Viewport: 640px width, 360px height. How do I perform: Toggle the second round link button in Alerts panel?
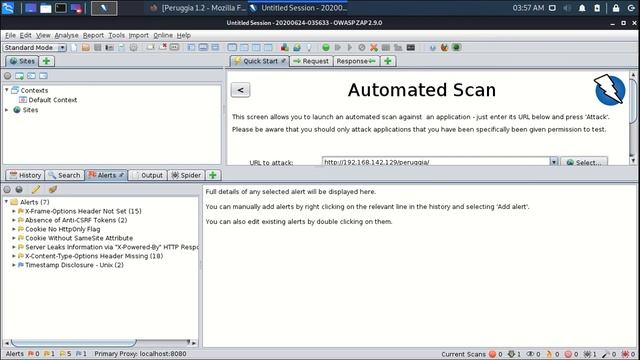click(x=19, y=189)
